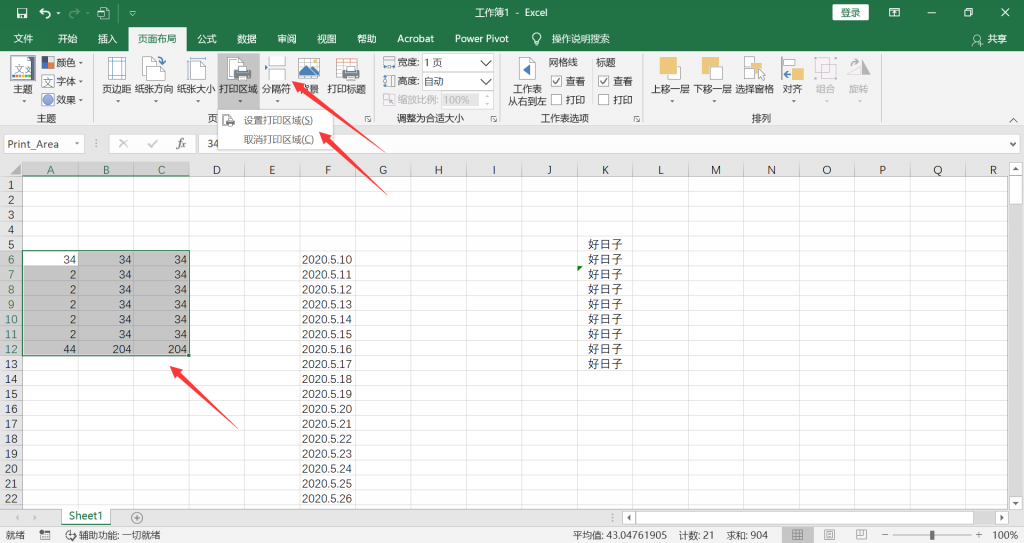This screenshot has width=1024, height=543.
Task: Expand the formula bar chevron
Action: point(1013,144)
